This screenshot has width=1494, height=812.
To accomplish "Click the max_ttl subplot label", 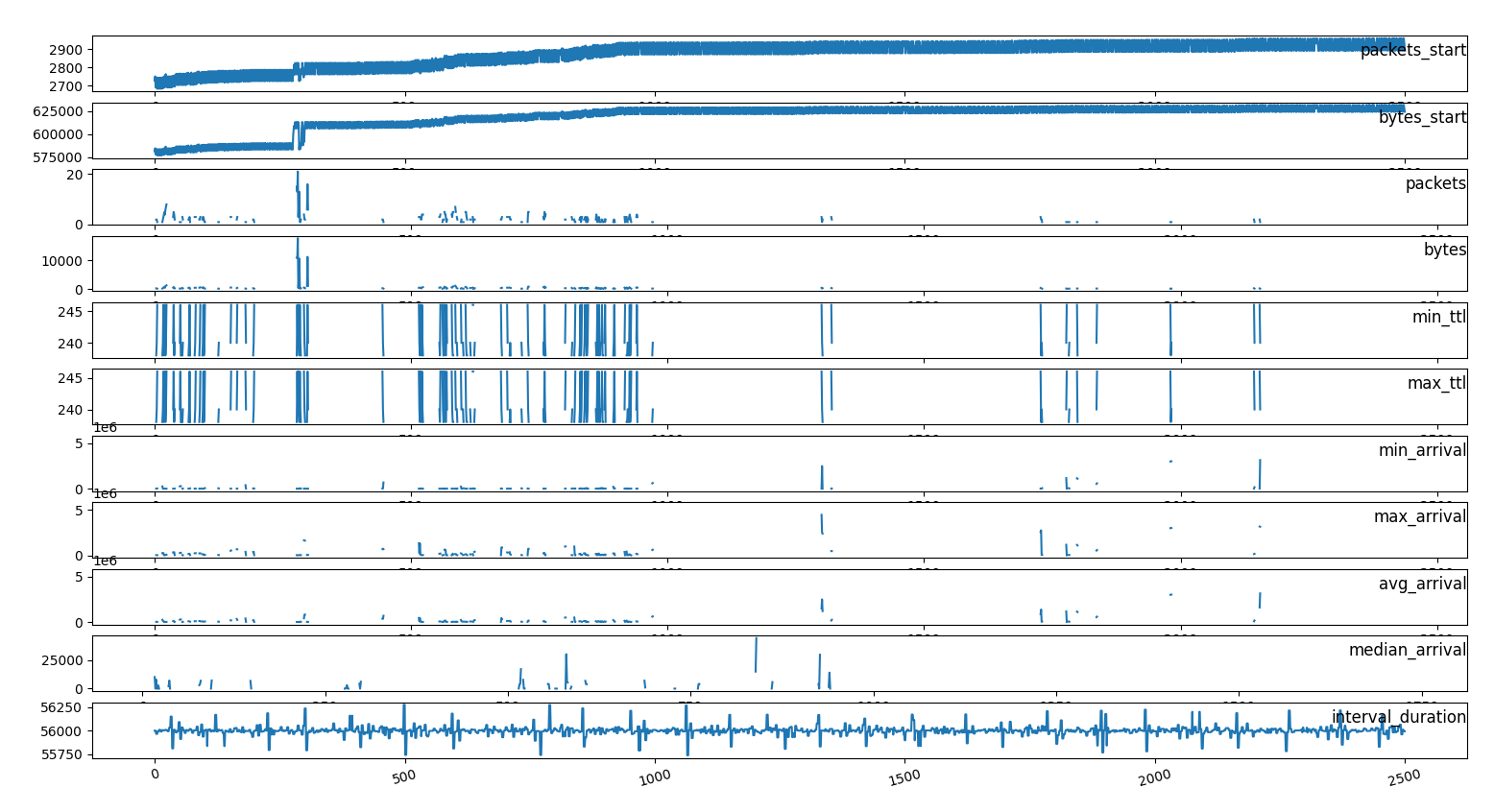I will 1437,383.
